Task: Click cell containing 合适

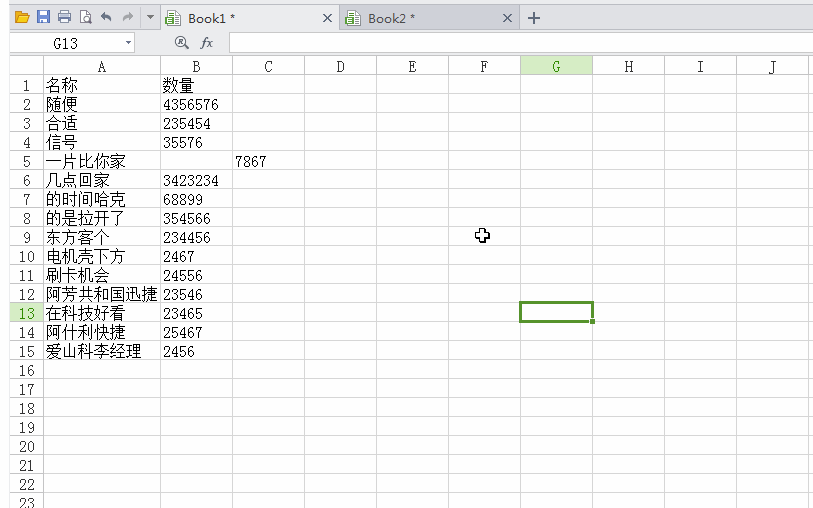Action: pos(102,123)
